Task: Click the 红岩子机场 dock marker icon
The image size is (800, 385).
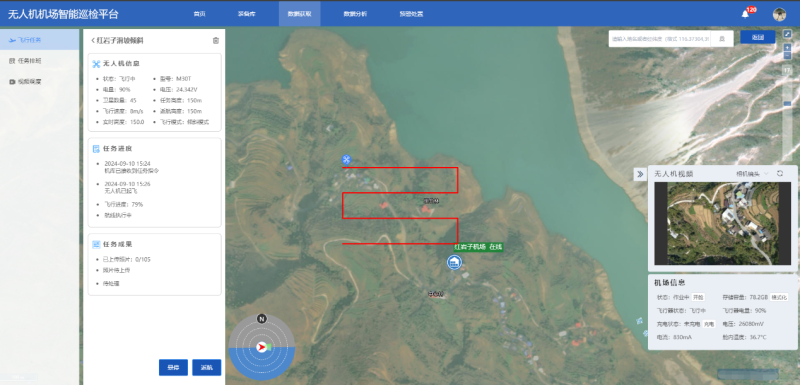Action: pos(454,263)
